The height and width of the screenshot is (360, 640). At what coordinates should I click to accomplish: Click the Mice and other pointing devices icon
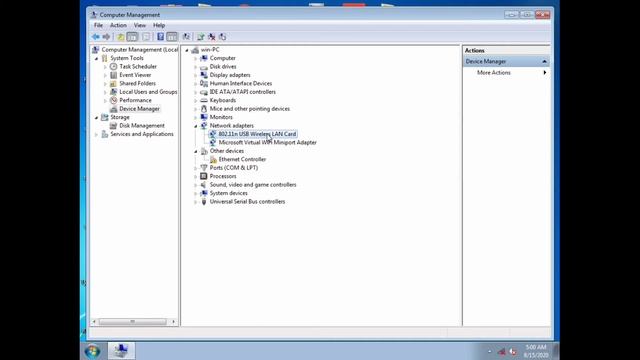pos(204,109)
